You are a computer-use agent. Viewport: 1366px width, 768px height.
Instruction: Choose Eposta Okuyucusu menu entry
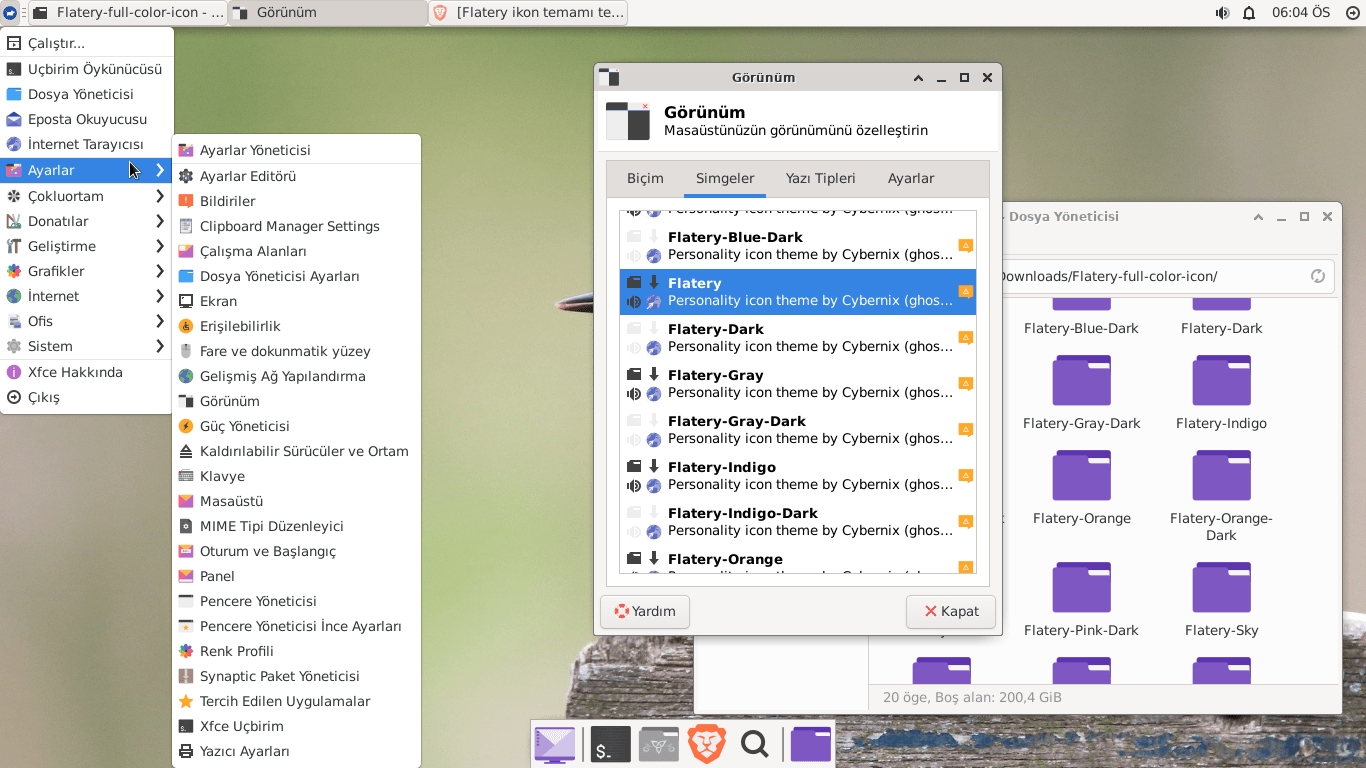[x=87, y=119]
